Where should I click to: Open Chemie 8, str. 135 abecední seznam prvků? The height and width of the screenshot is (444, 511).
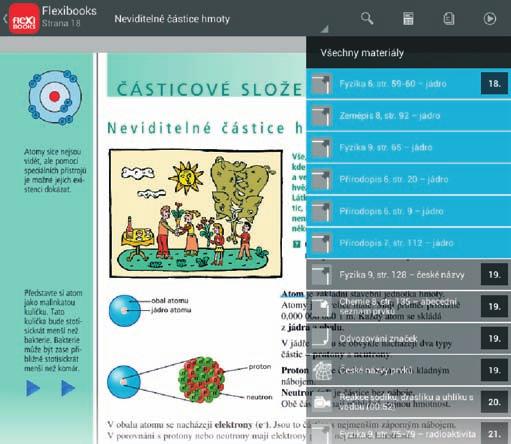pos(408,306)
